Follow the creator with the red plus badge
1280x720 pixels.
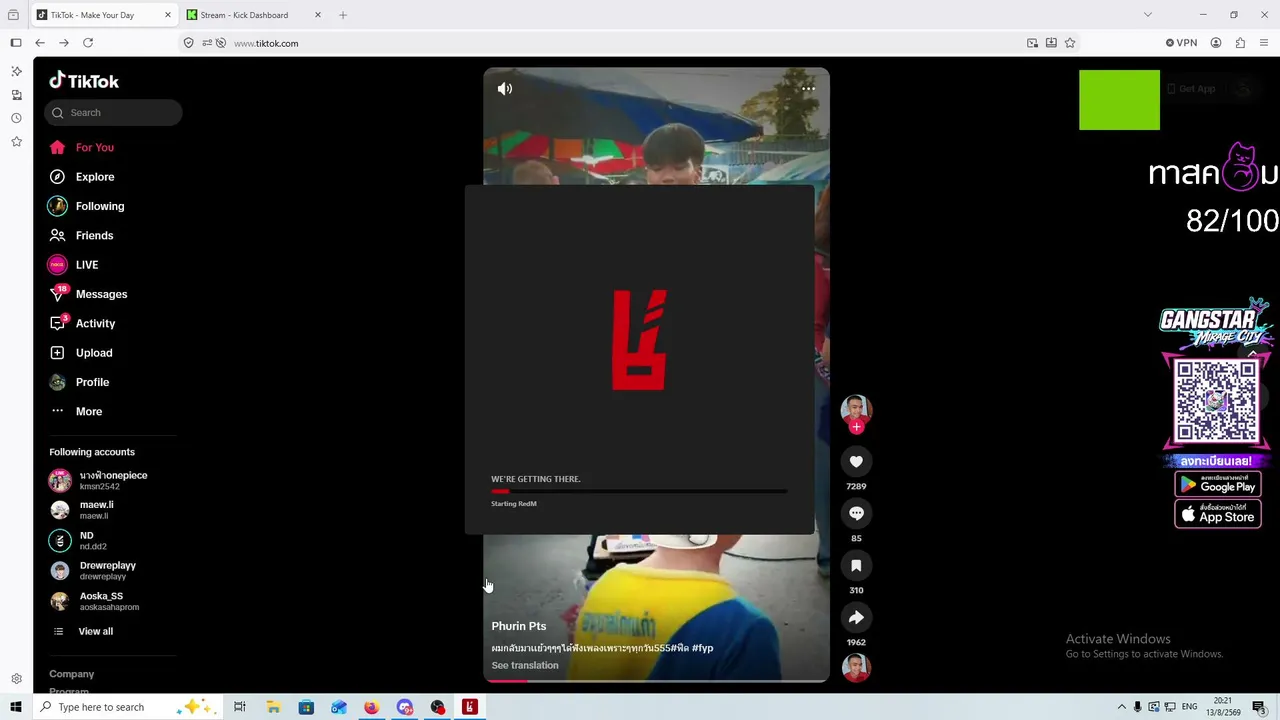[856, 427]
